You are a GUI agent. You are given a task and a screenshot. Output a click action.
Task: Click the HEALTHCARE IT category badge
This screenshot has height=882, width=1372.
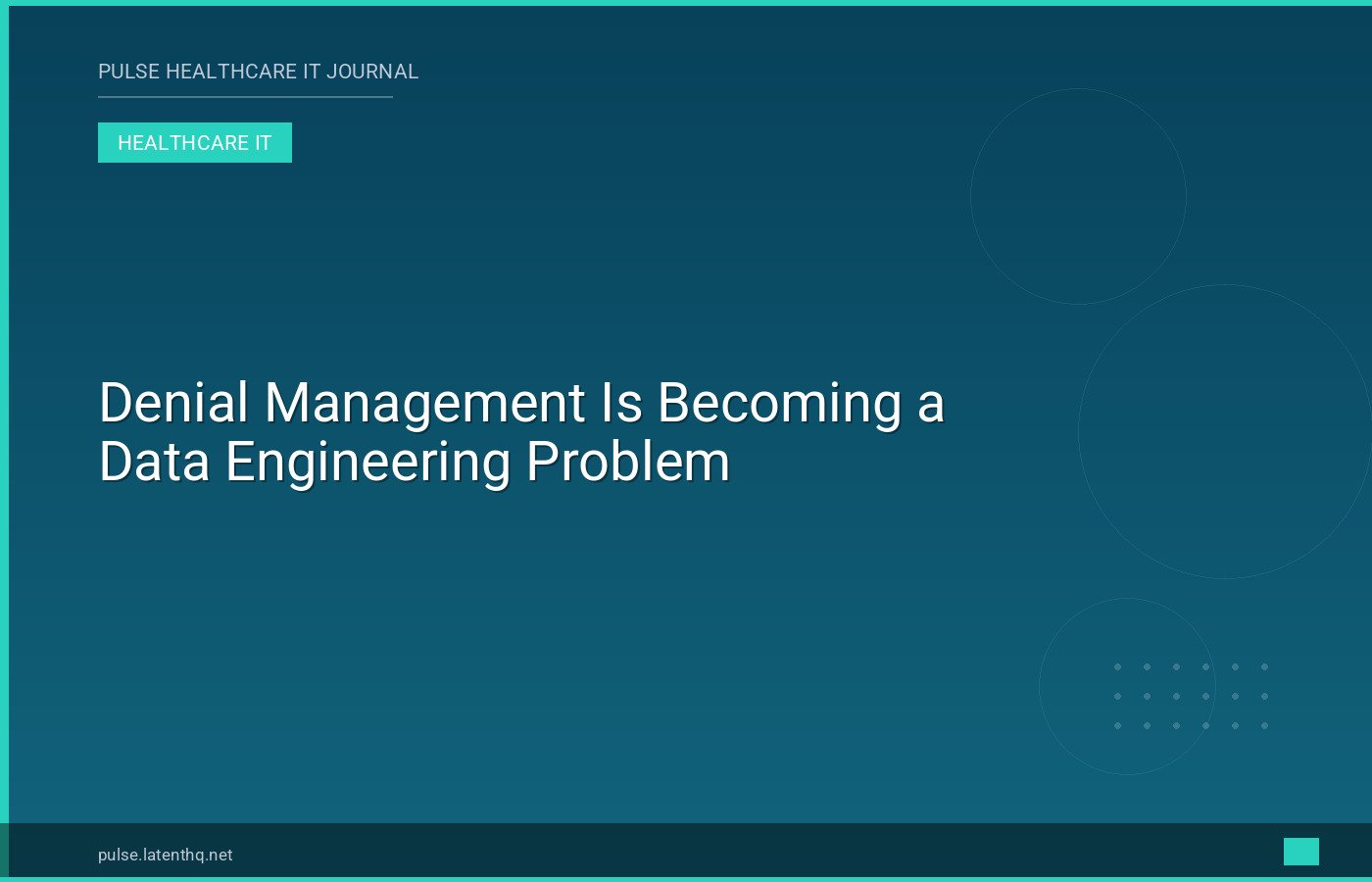pos(195,143)
